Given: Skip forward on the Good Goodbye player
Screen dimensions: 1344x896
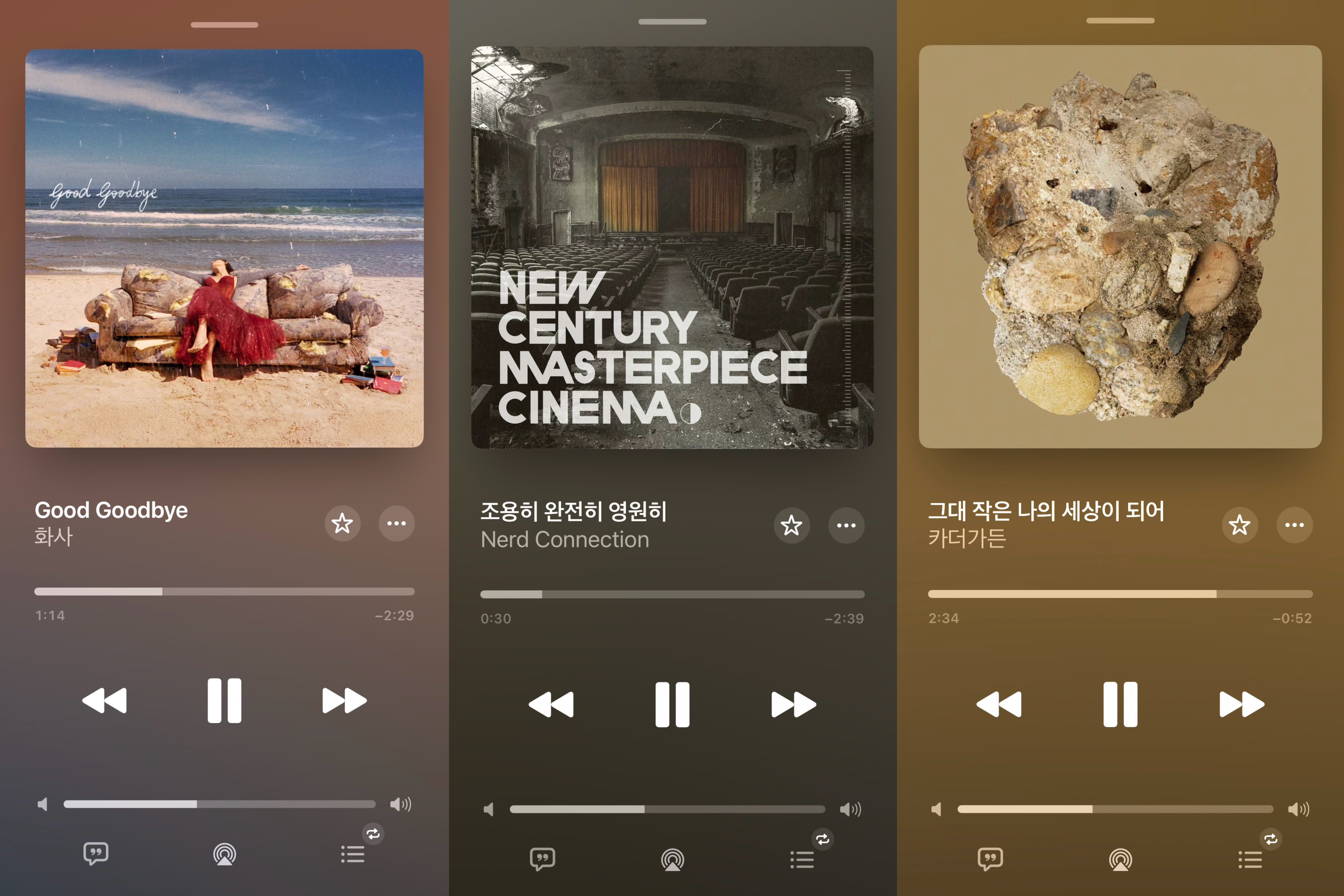Looking at the screenshot, I should [x=344, y=700].
